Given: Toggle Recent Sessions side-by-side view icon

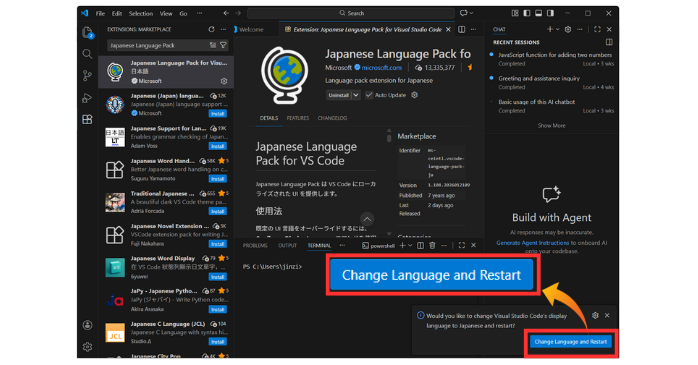Looking at the screenshot, I should click(x=609, y=42).
